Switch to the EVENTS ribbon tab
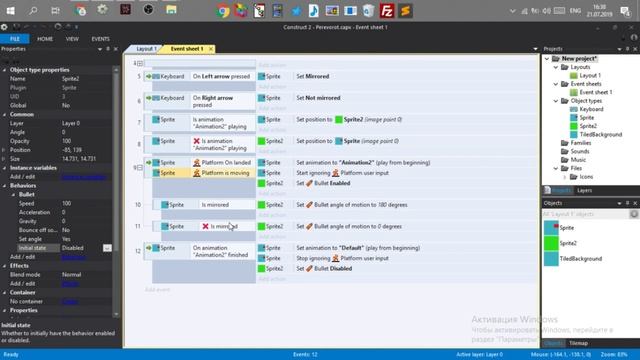Image resolution: width=640 pixels, height=360 pixels. tap(100, 39)
